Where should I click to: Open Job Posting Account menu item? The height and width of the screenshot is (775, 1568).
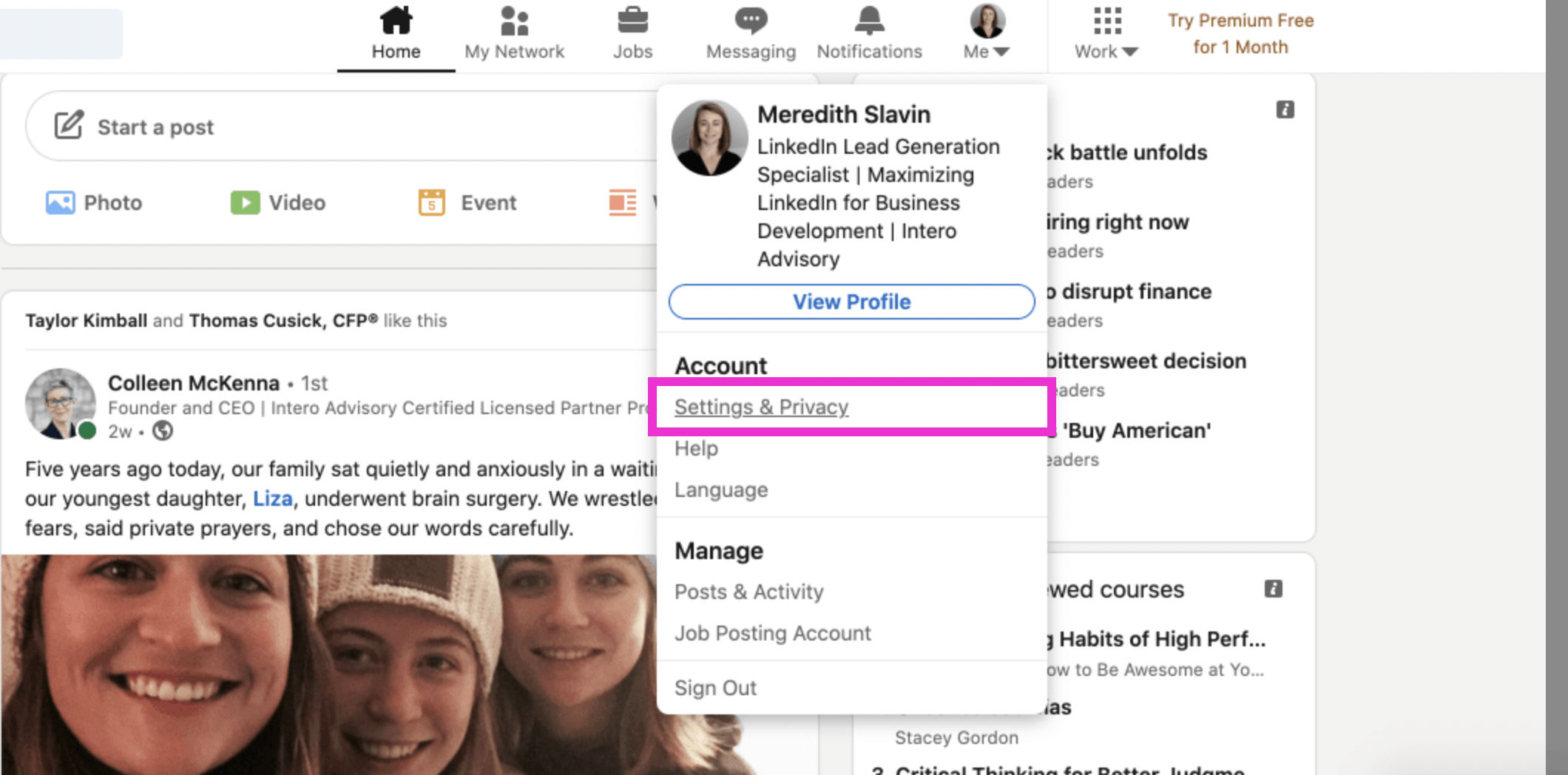773,633
